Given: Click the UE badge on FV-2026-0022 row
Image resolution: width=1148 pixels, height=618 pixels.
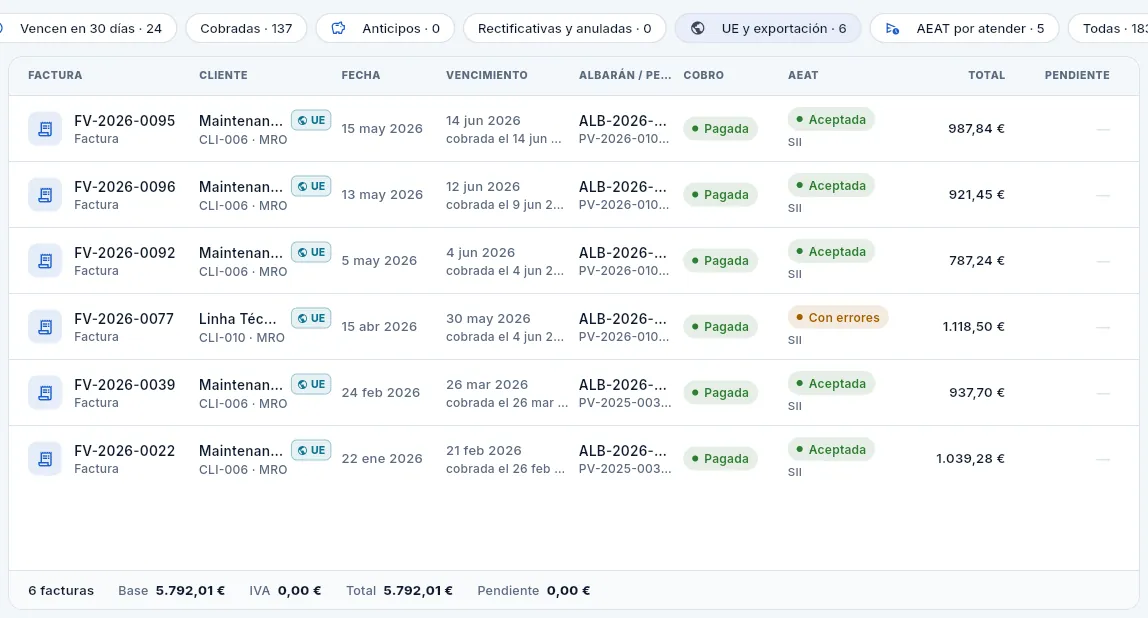Looking at the screenshot, I should tap(311, 450).
